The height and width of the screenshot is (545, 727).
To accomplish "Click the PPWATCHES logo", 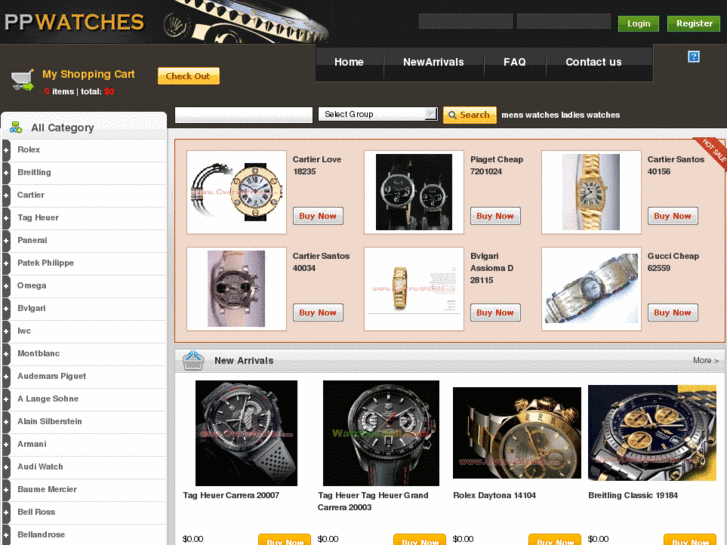I will [74, 22].
